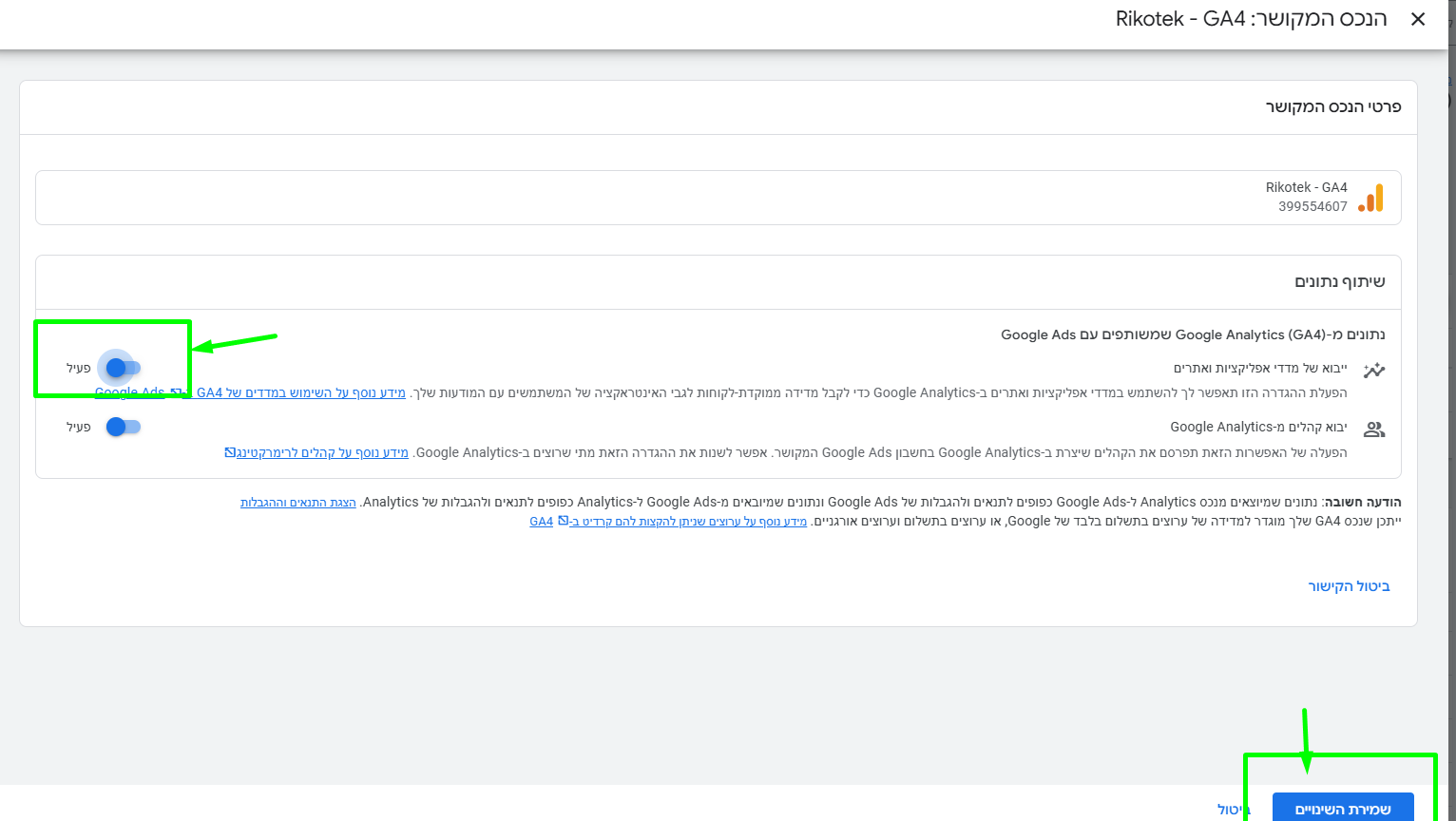Click the app and site metrics sparkline icon
Image resolution: width=1456 pixels, height=821 pixels.
[x=1374, y=370]
